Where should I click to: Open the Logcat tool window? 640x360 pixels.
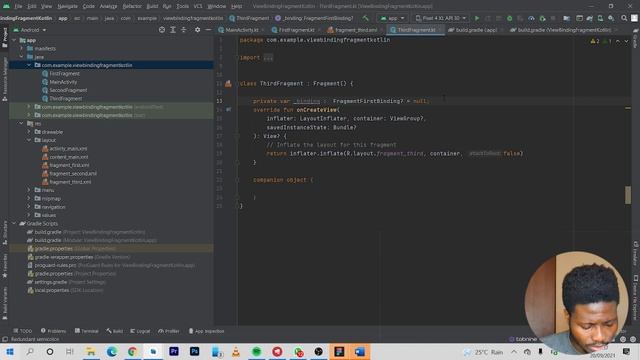coord(140,331)
